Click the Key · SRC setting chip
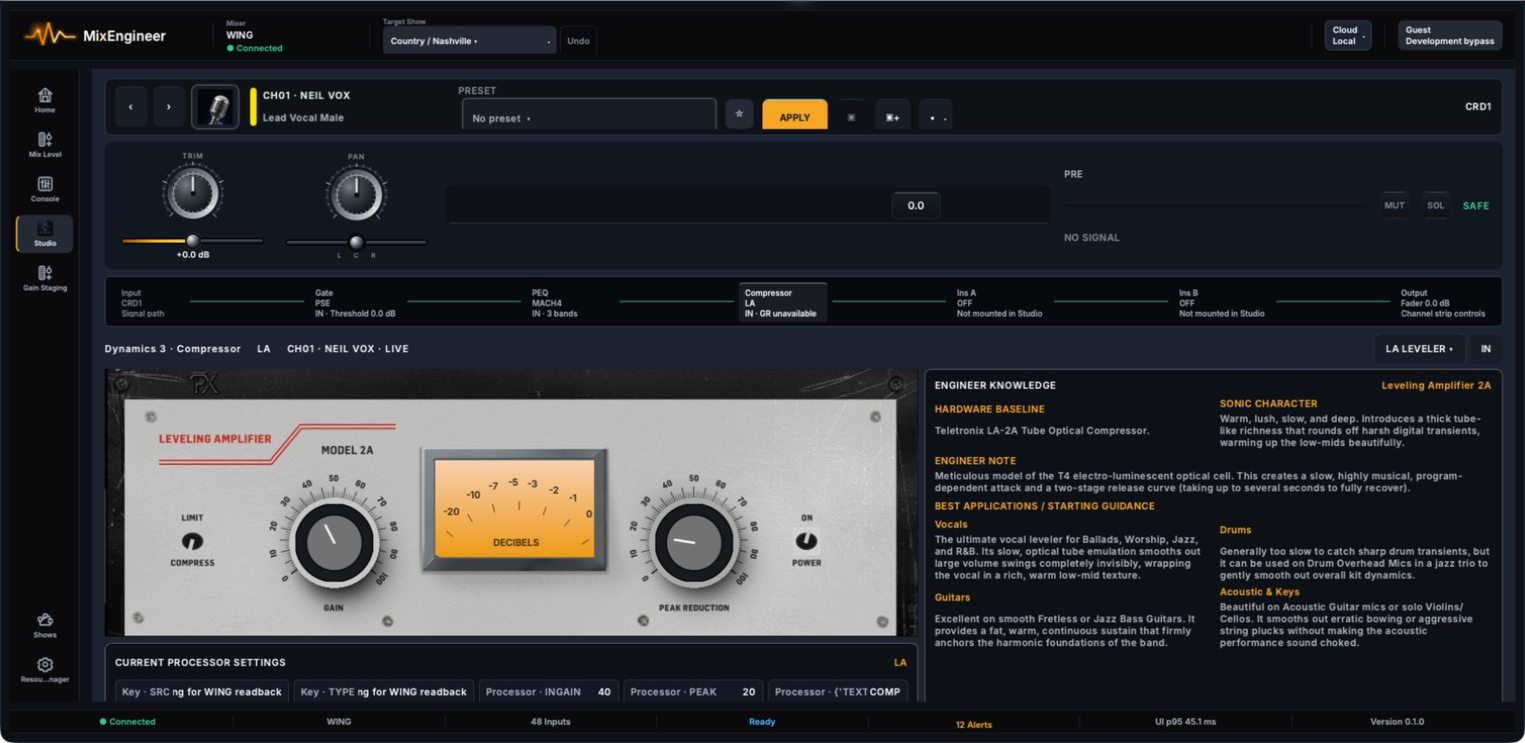This screenshot has height=743, width=1525. (x=202, y=691)
